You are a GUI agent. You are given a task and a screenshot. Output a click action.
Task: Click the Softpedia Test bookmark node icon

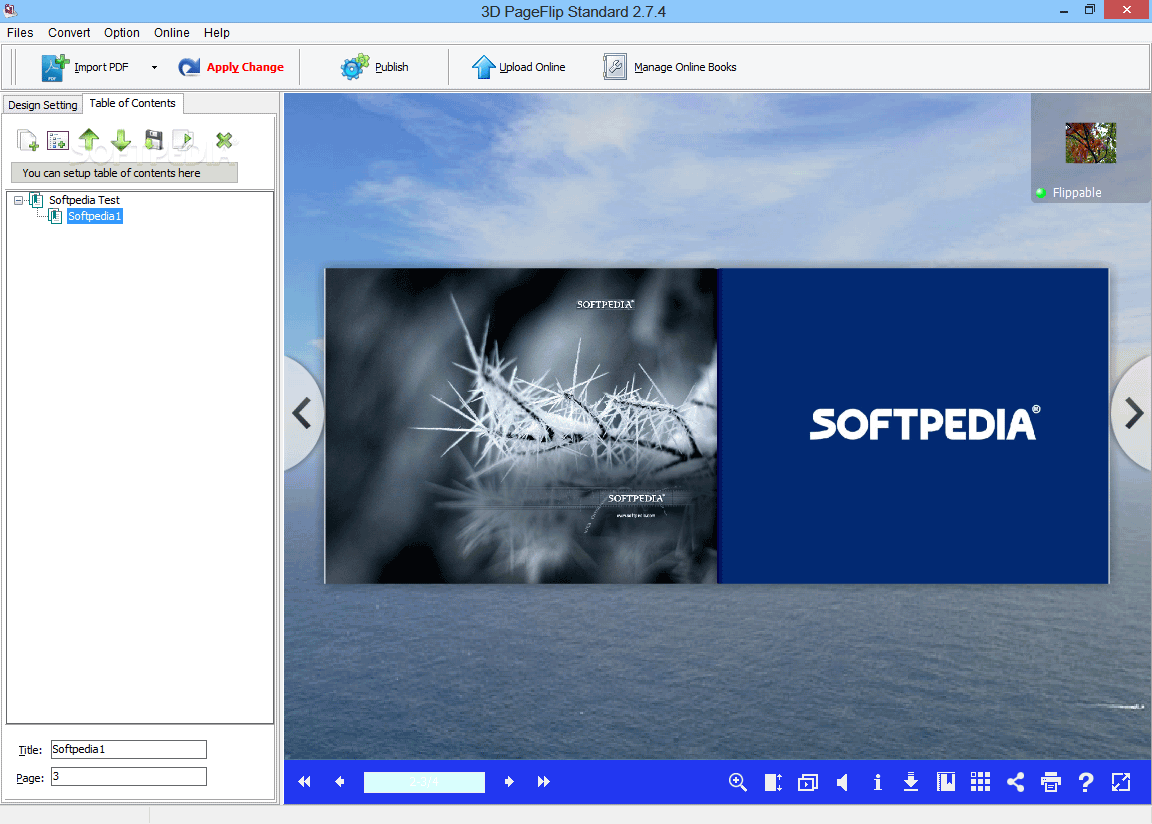pyautogui.click(x=36, y=200)
